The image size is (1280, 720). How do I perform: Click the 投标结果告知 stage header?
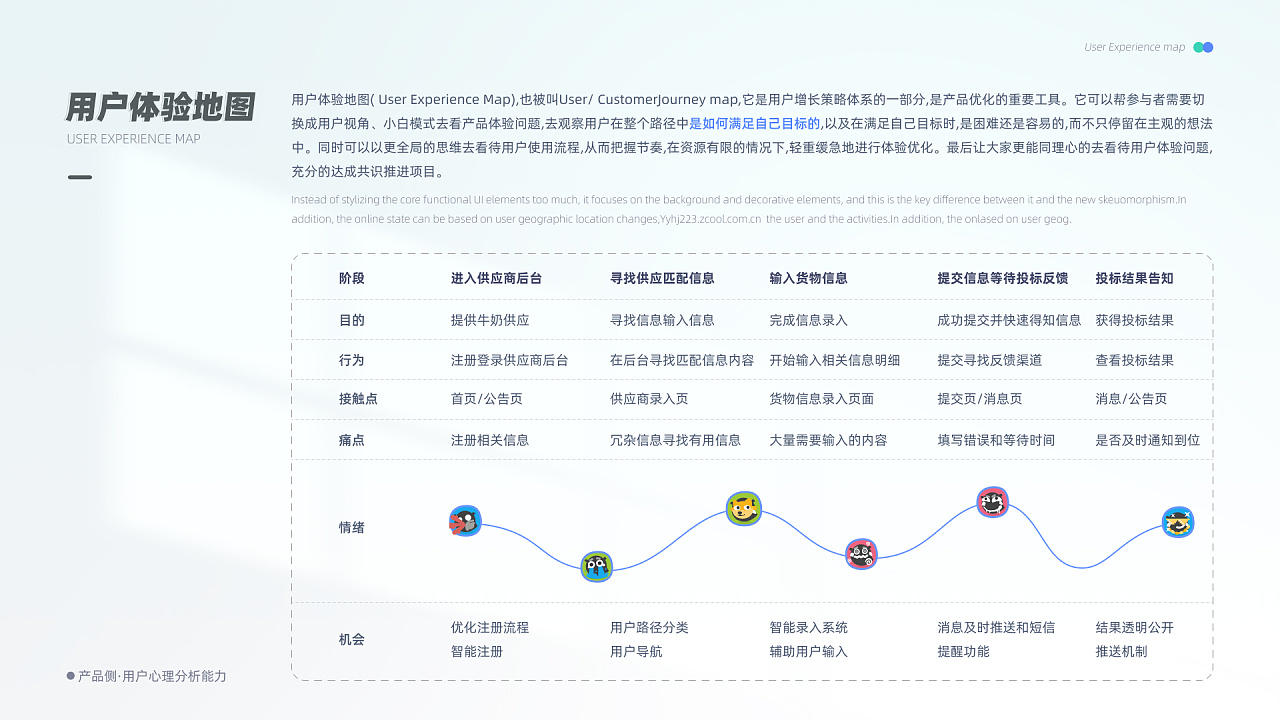tap(1135, 279)
